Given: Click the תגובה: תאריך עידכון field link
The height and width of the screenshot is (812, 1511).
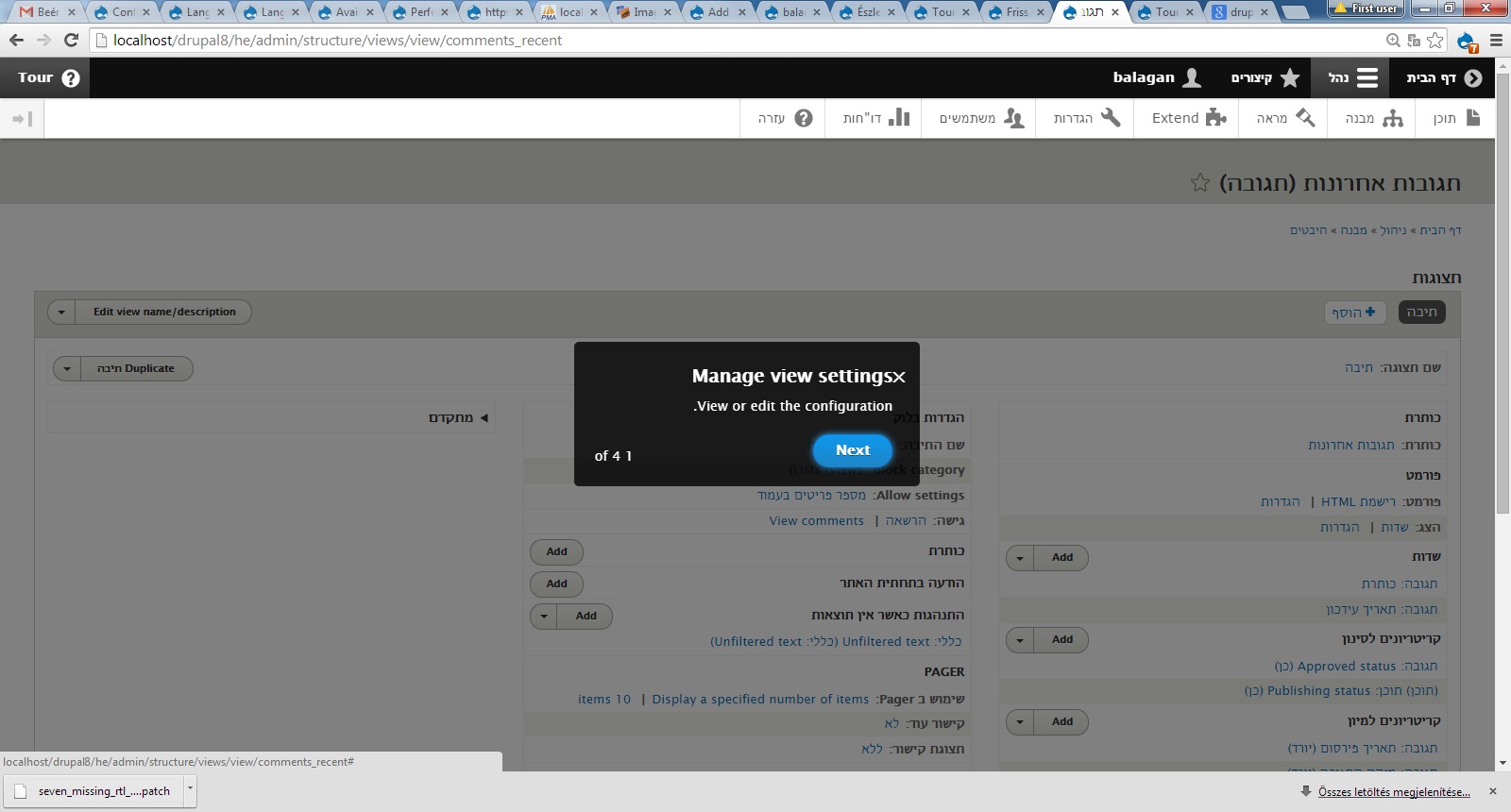Looking at the screenshot, I should click(x=1382, y=610).
